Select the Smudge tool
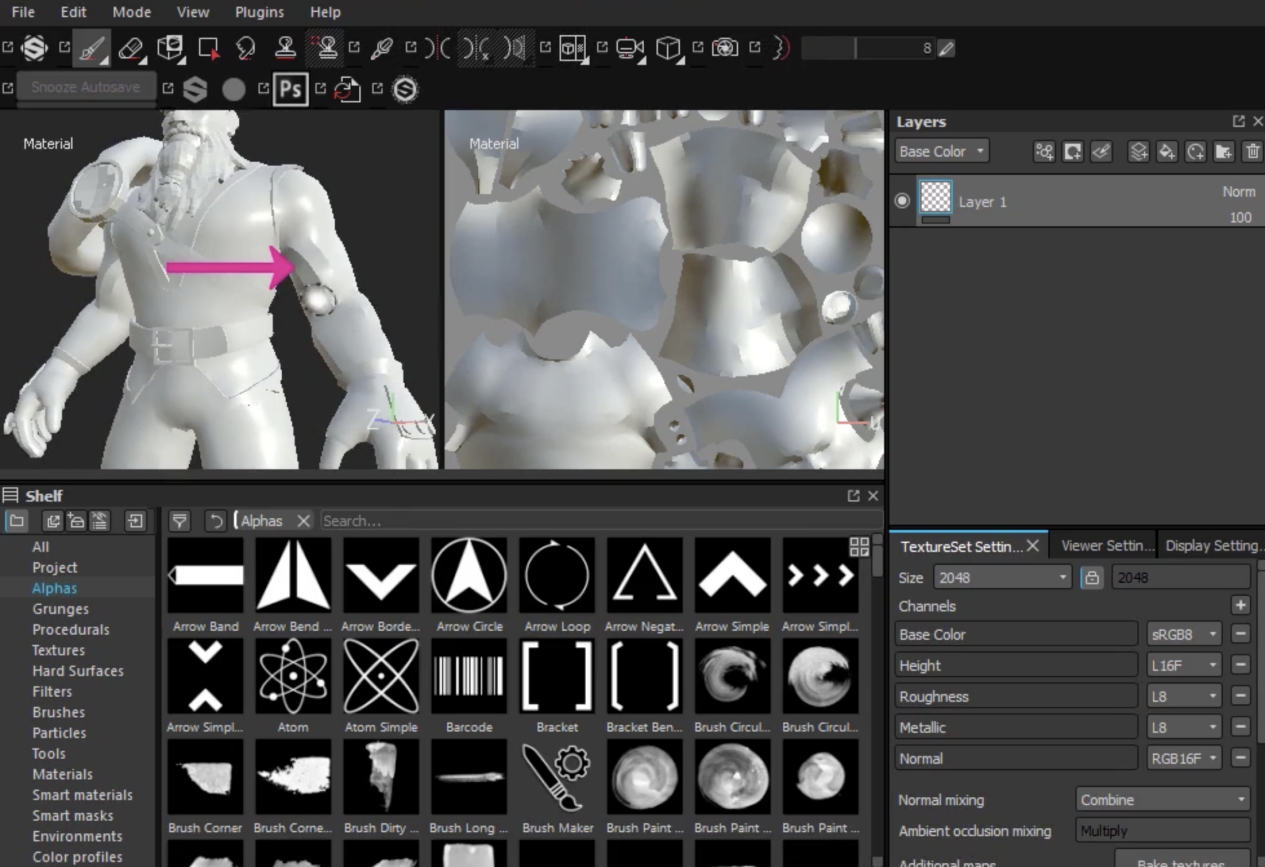The width and height of the screenshot is (1265, 867). click(x=246, y=47)
